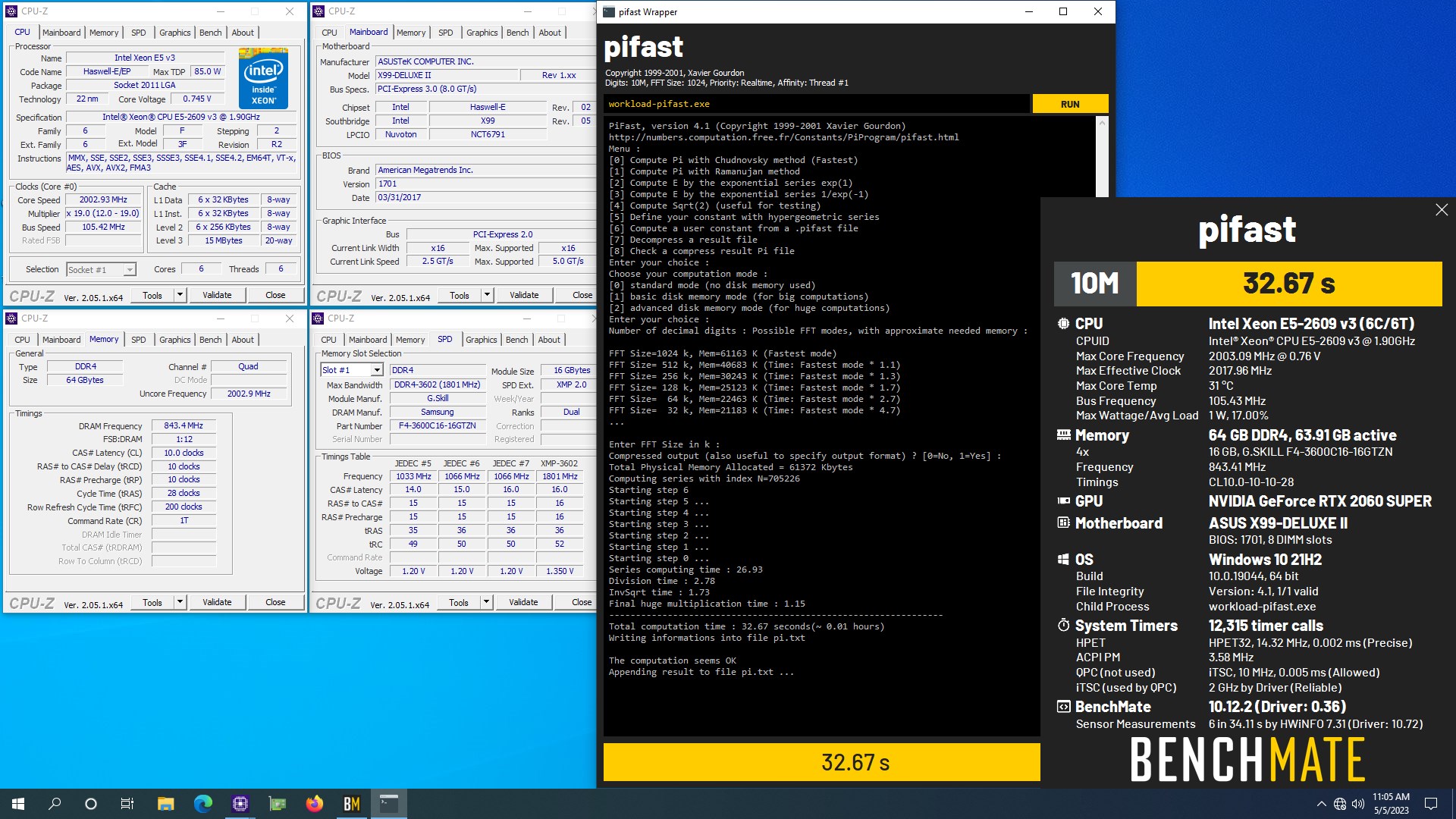The image size is (1456, 819).
Task: Open Firefox from taskbar
Action: click(x=314, y=804)
